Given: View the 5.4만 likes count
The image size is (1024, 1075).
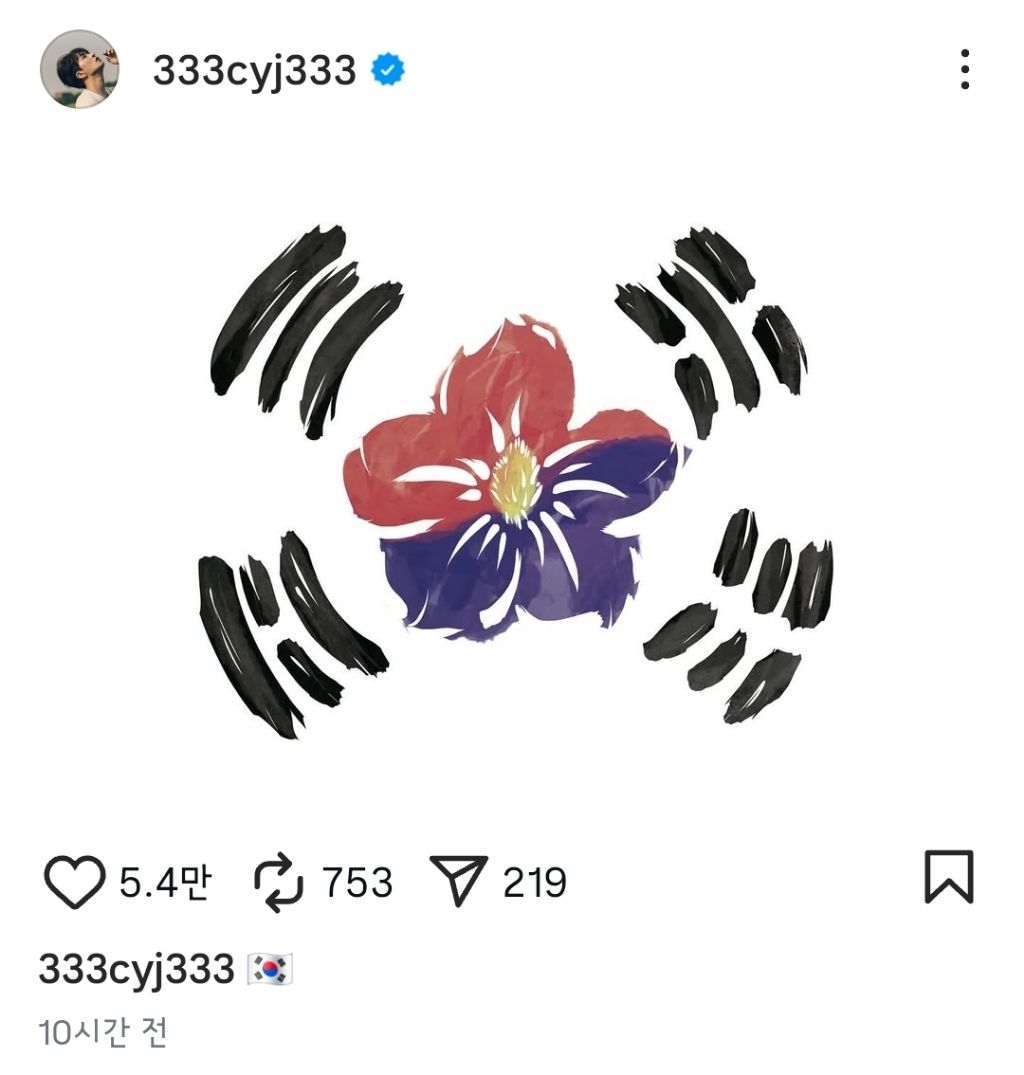Looking at the screenshot, I should [165, 882].
